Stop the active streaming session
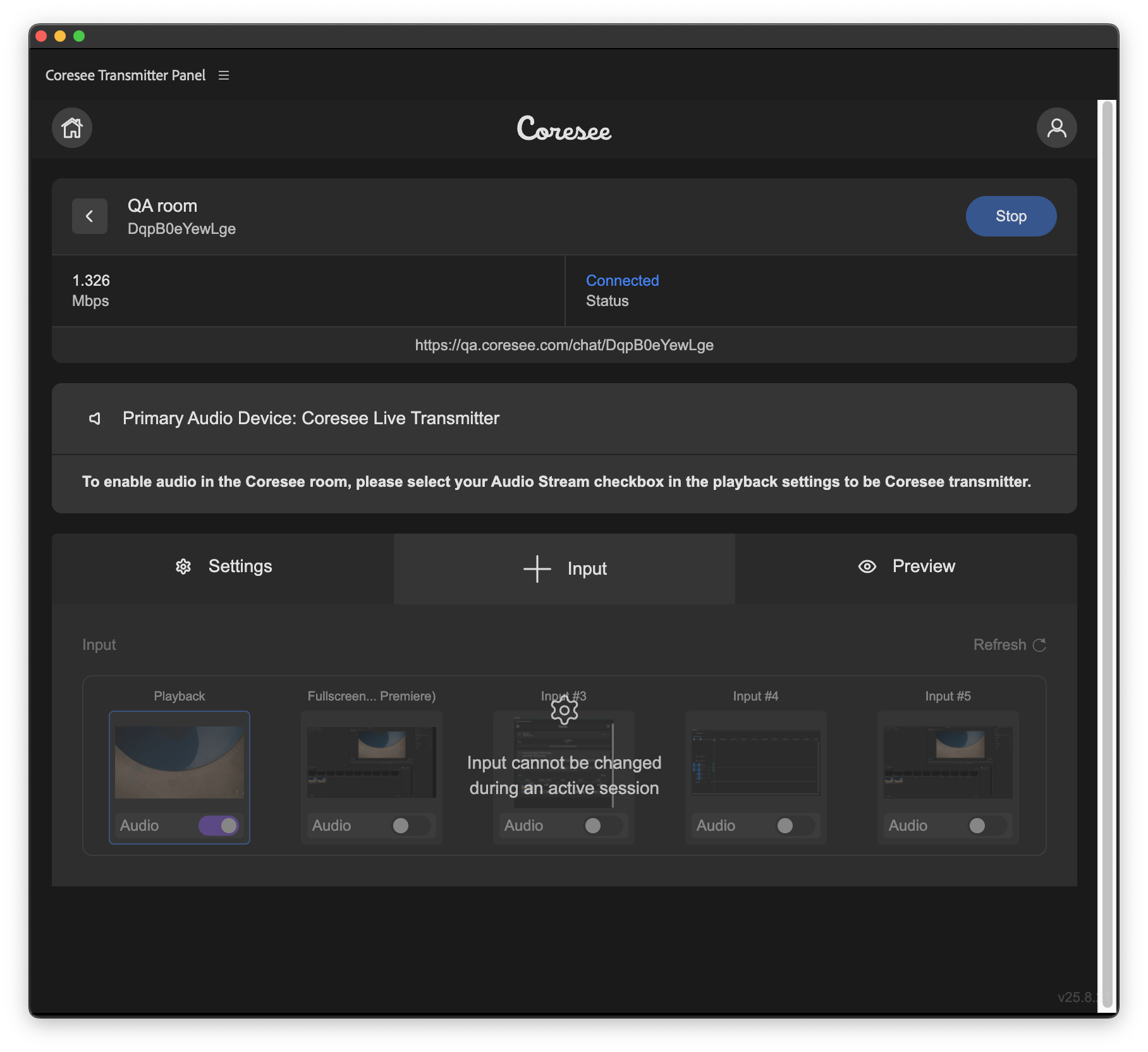Image resolution: width=1148 pixels, height=1052 pixels. pos(1011,216)
